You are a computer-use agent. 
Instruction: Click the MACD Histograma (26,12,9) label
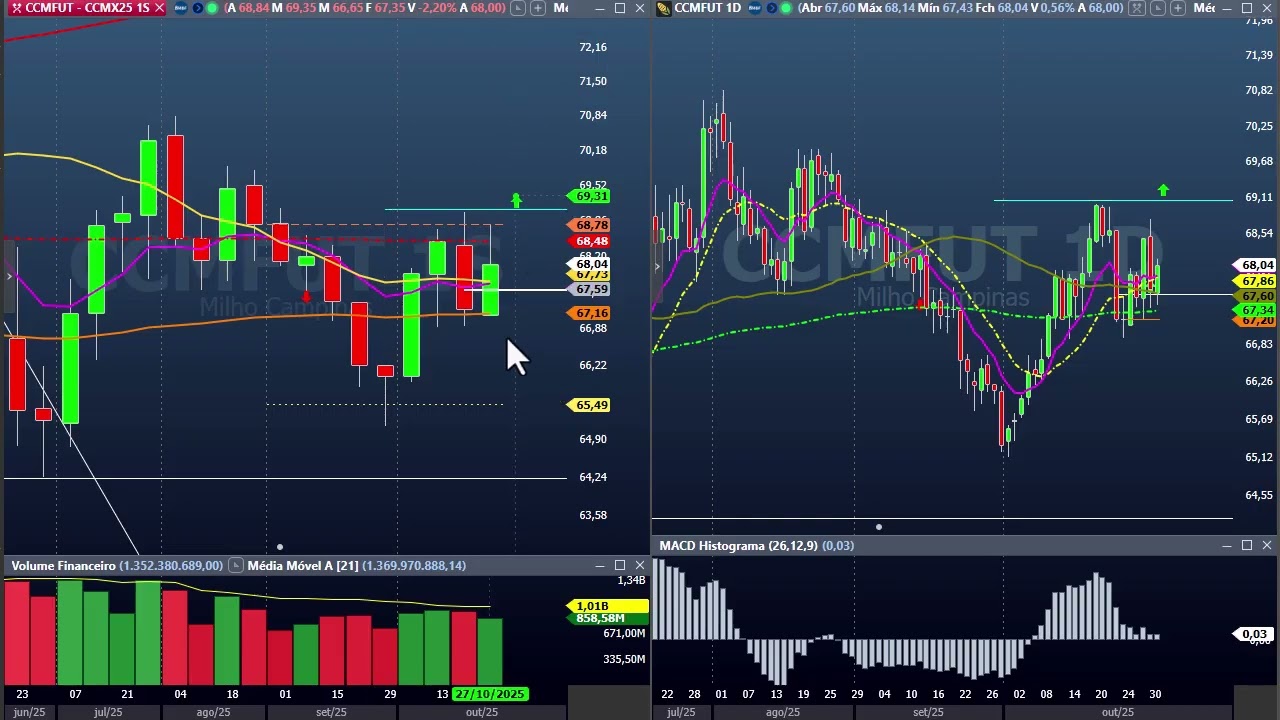click(x=738, y=546)
